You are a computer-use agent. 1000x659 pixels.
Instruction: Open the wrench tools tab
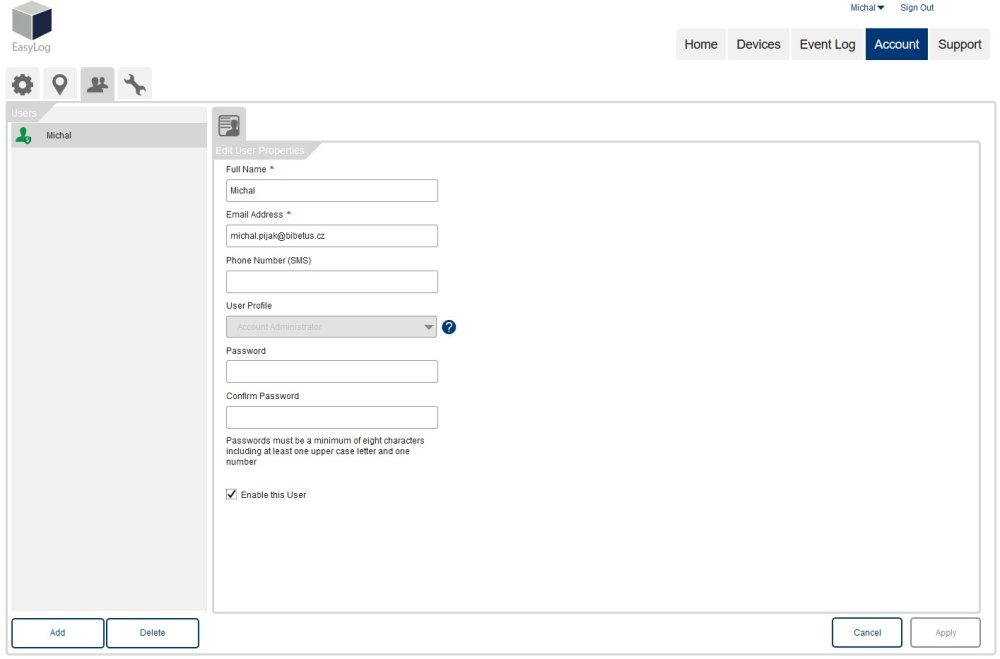tap(134, 85)
